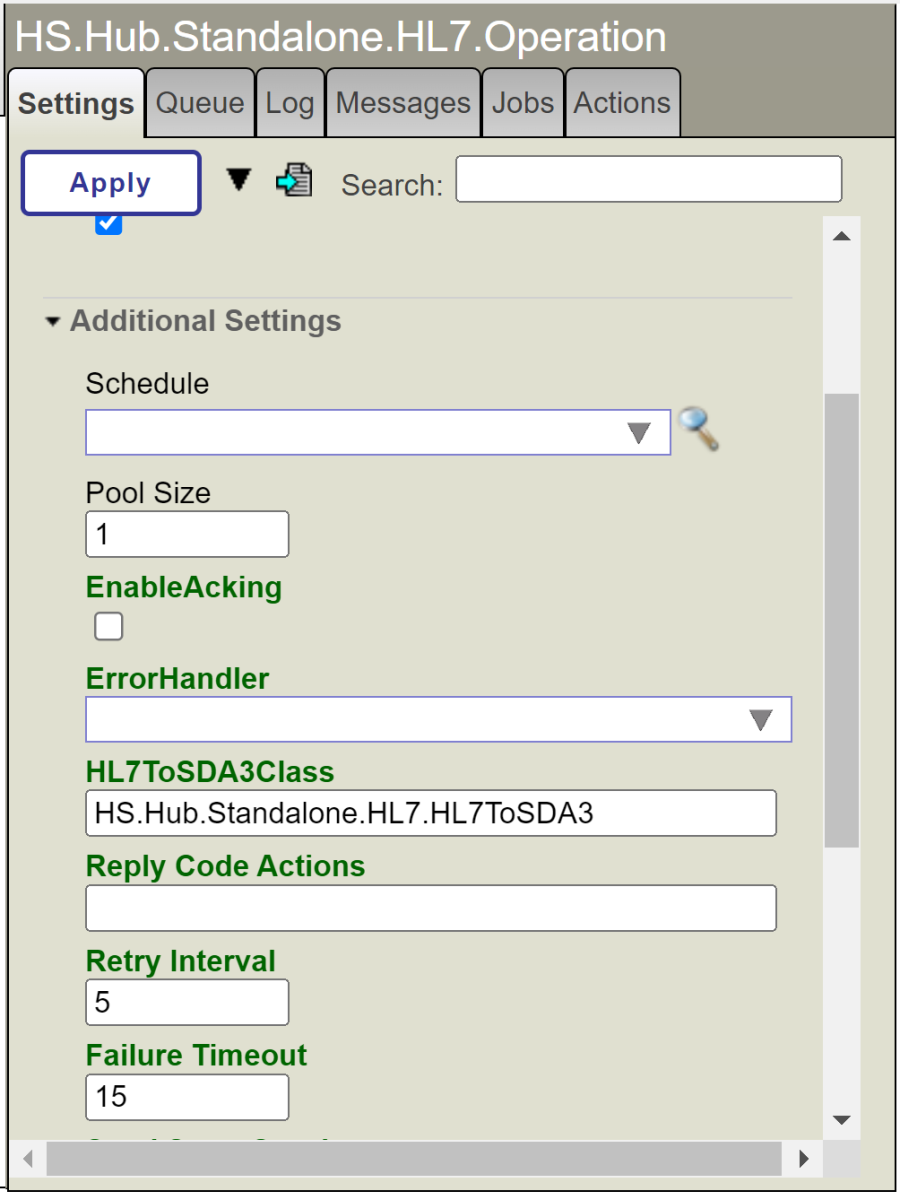Collapse the Additional Settings section
This screenshot has height=1200, width=900.
click(53, 322)
